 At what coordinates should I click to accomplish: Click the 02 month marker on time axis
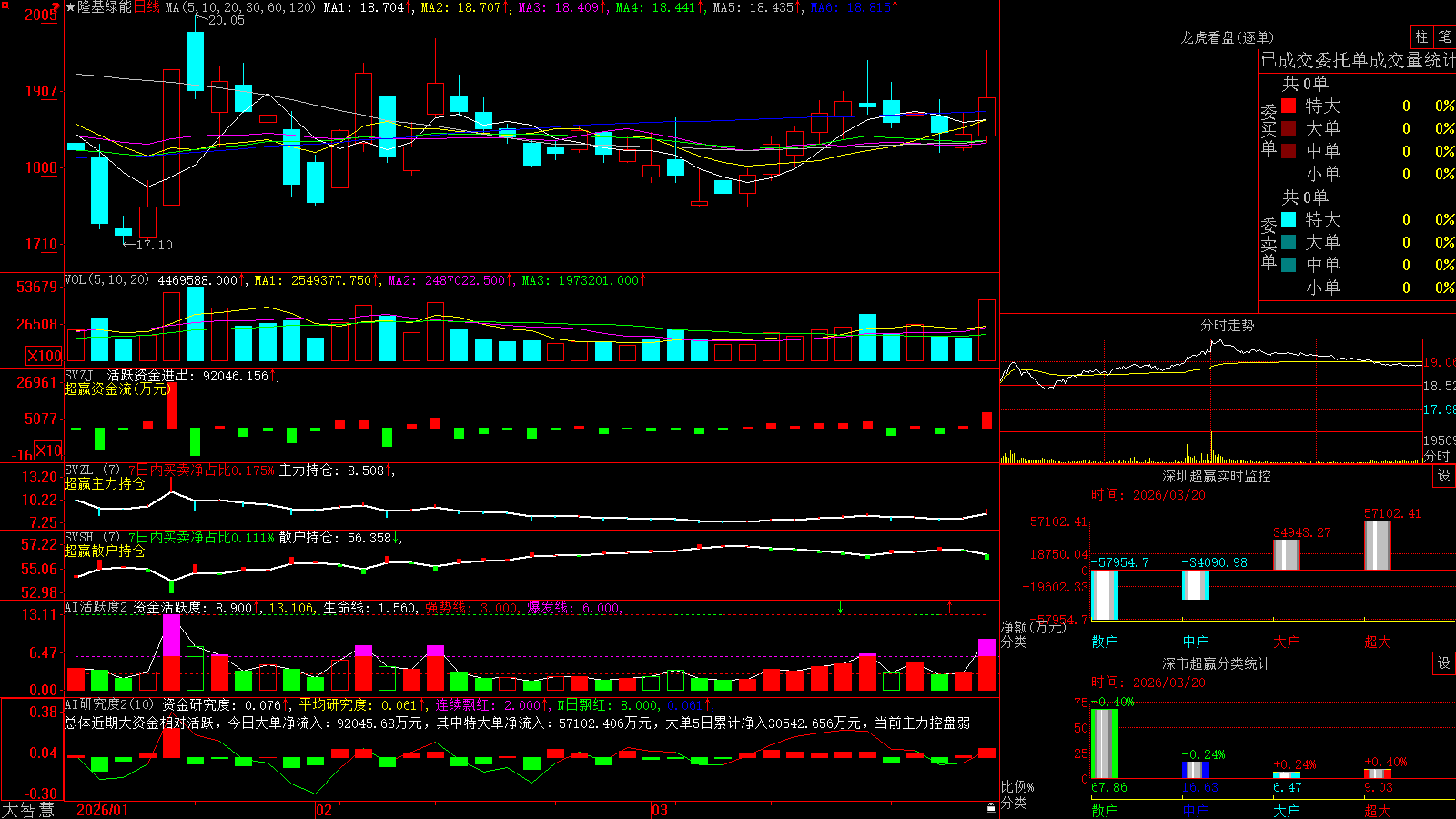click(x=323, y=810)
